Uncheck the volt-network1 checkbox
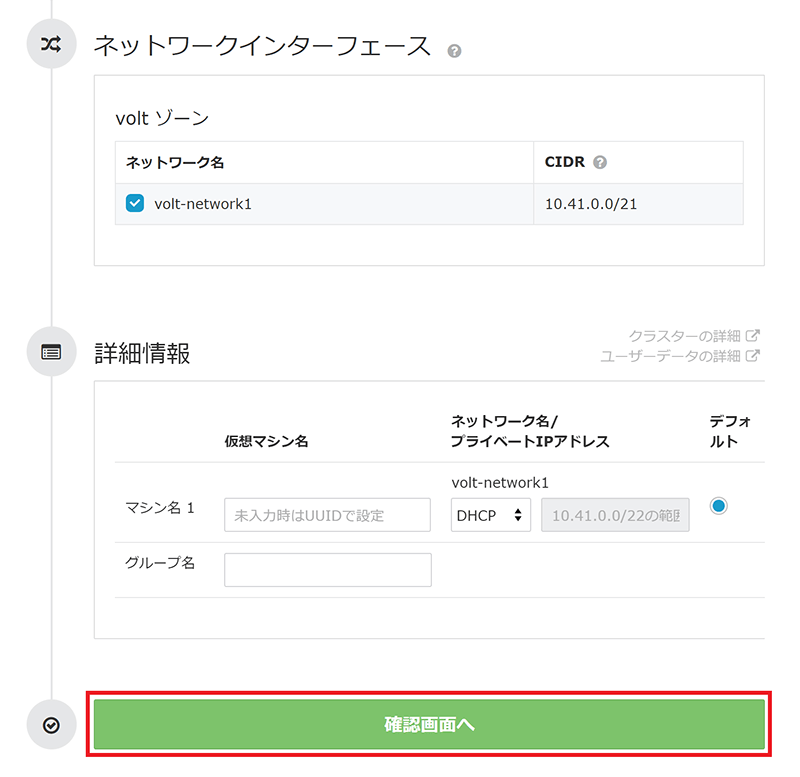800x777 pixels. click(135, 204)
